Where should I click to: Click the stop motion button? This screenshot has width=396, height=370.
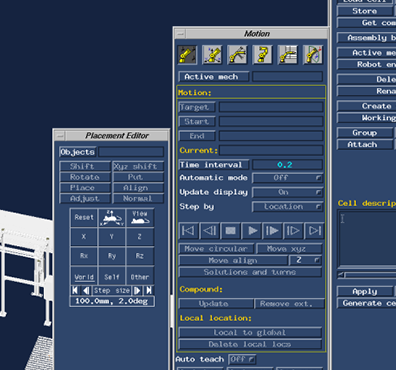[x=231, y=231]
